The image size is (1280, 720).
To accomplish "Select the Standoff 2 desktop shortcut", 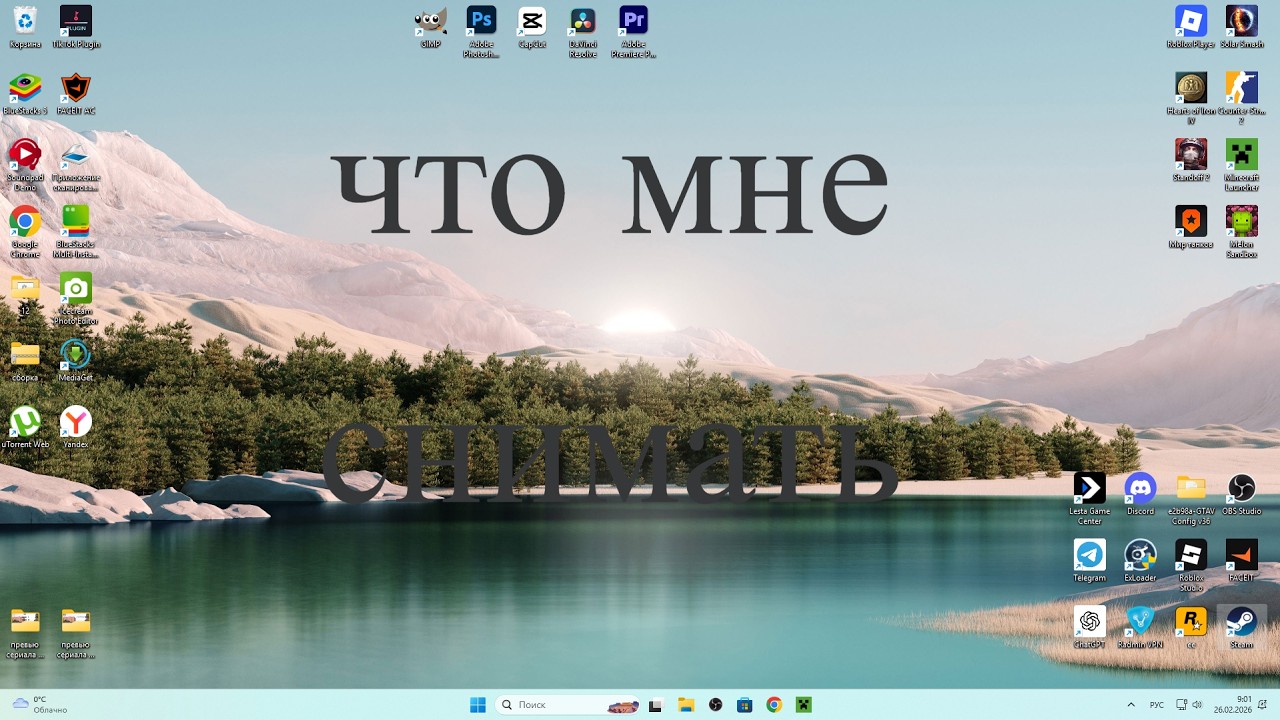I will click(x=1191, y=160).
